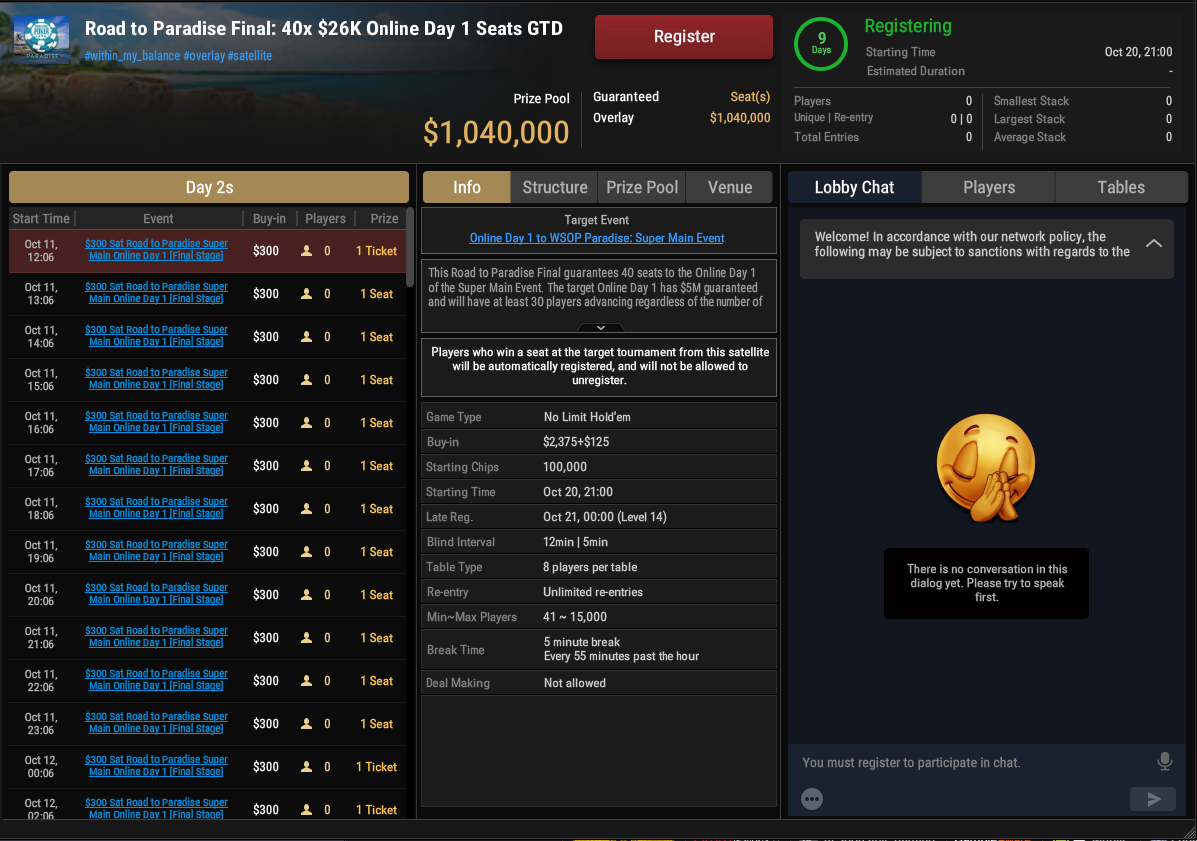
Task: Sort by Buy-in column header
Action: pos(269,218)
